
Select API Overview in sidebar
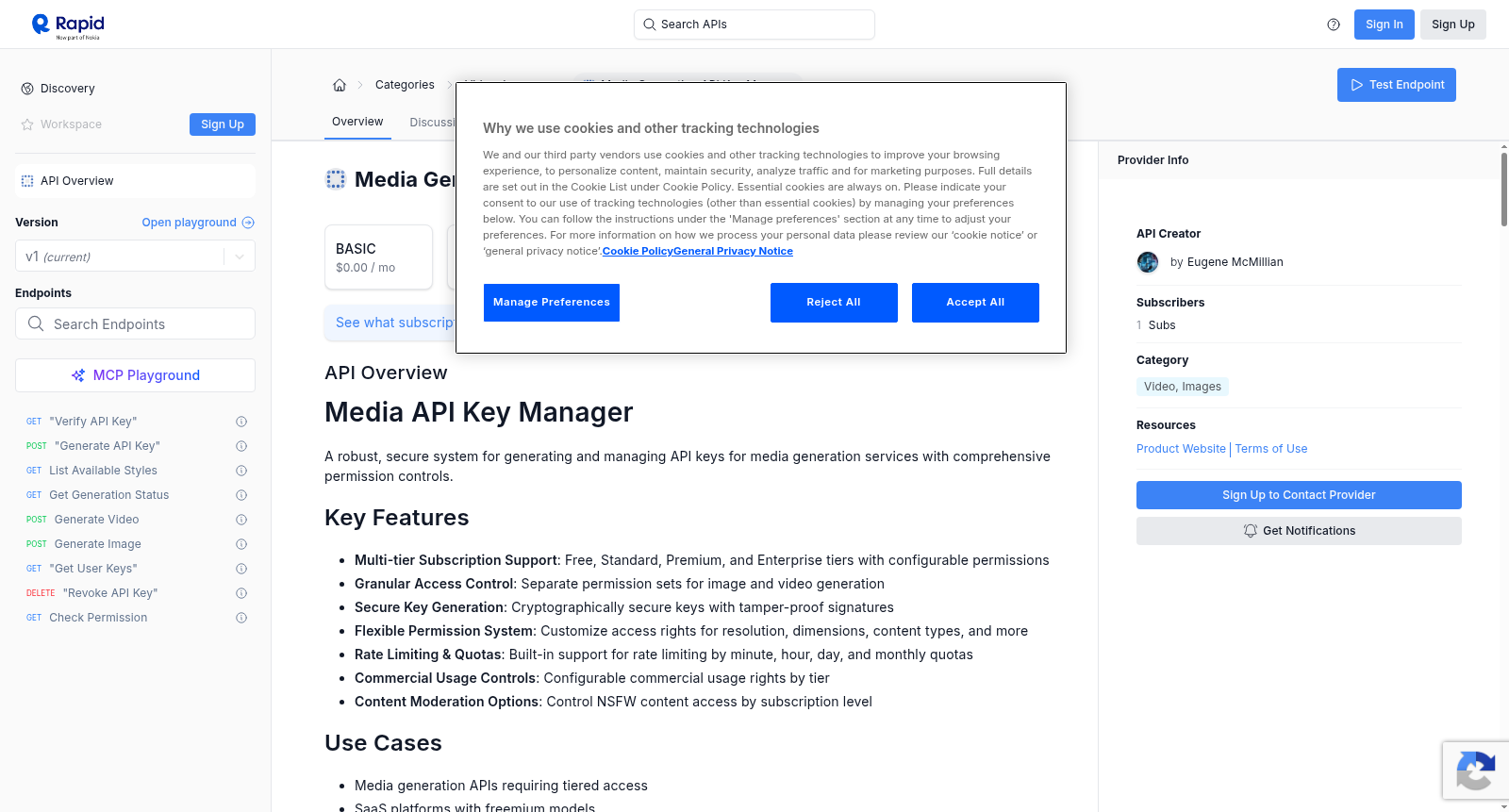point(135,181)
